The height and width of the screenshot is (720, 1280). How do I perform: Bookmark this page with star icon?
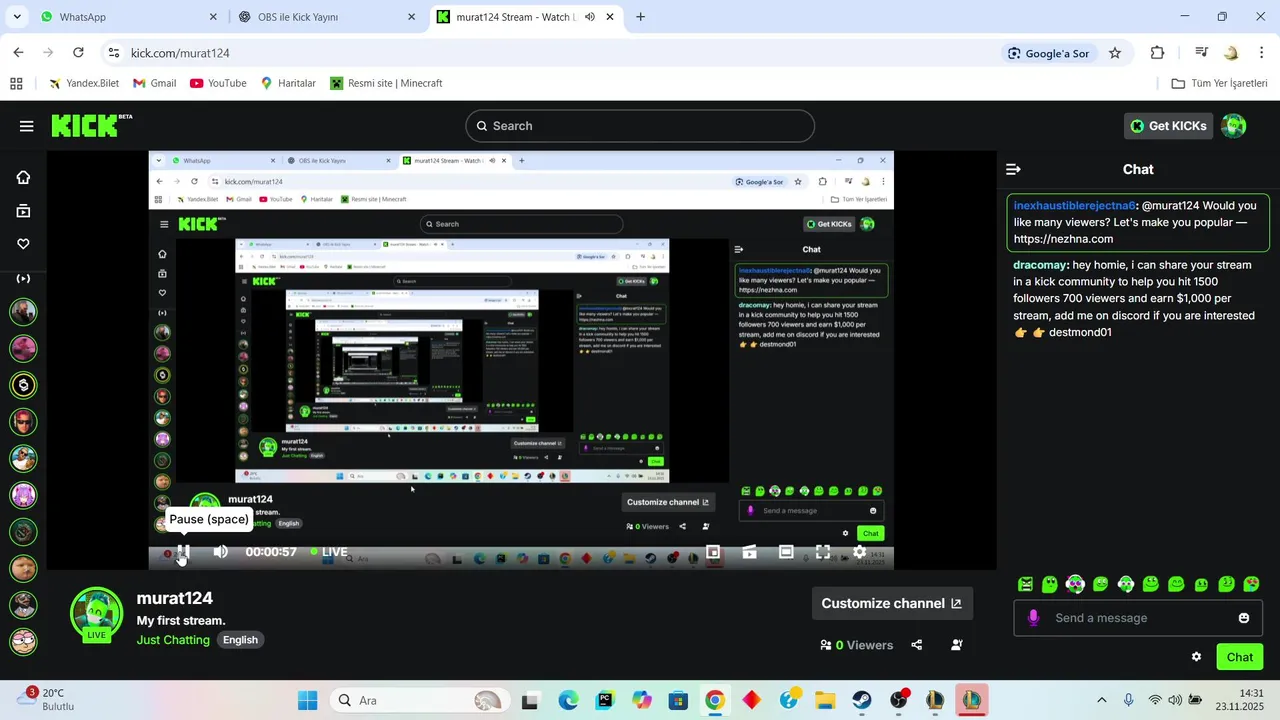[1115, 53]
